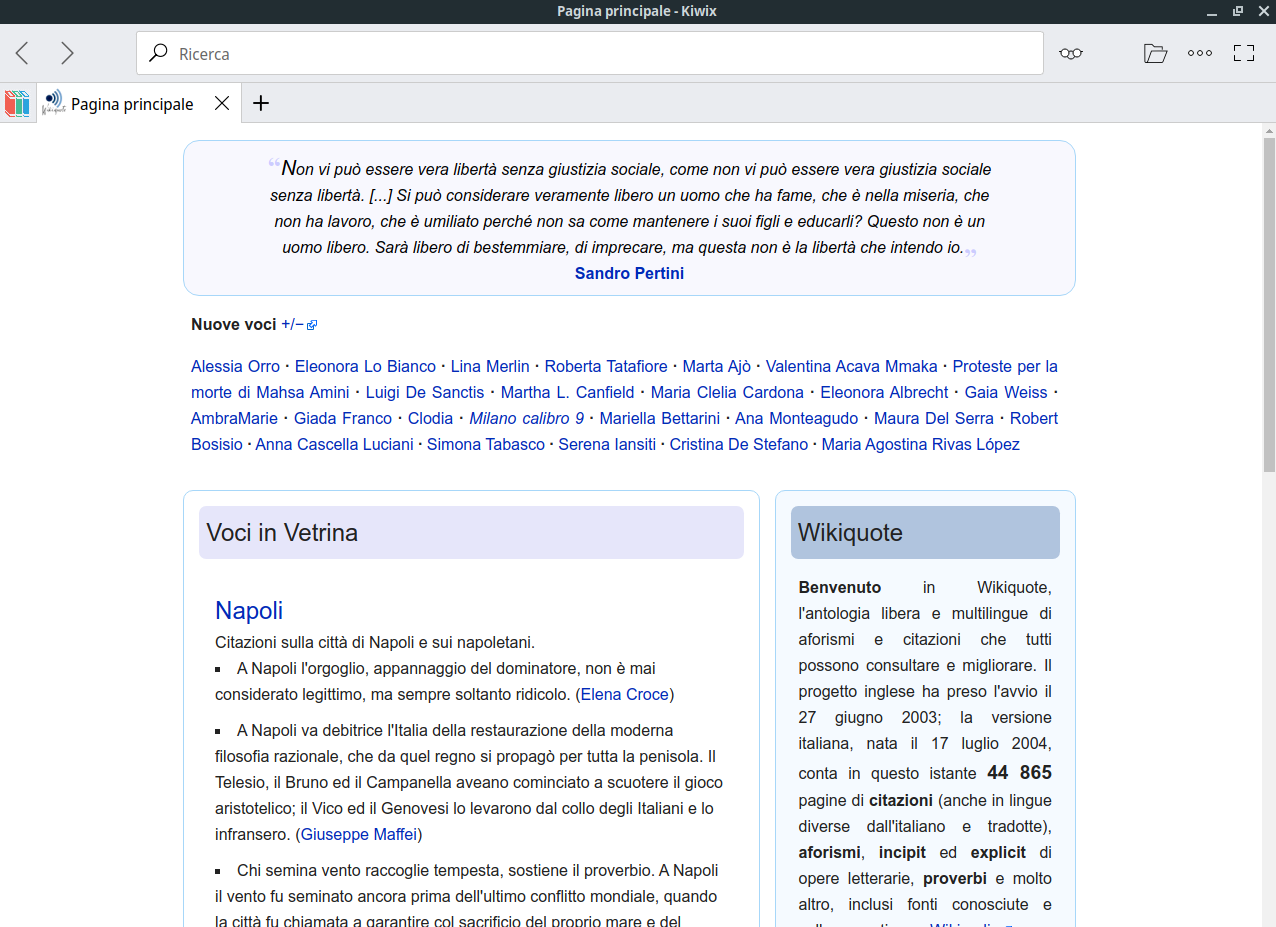Follow the Giuseppe Maffei link
This screenshot has height=927, width=1276.
359,834
